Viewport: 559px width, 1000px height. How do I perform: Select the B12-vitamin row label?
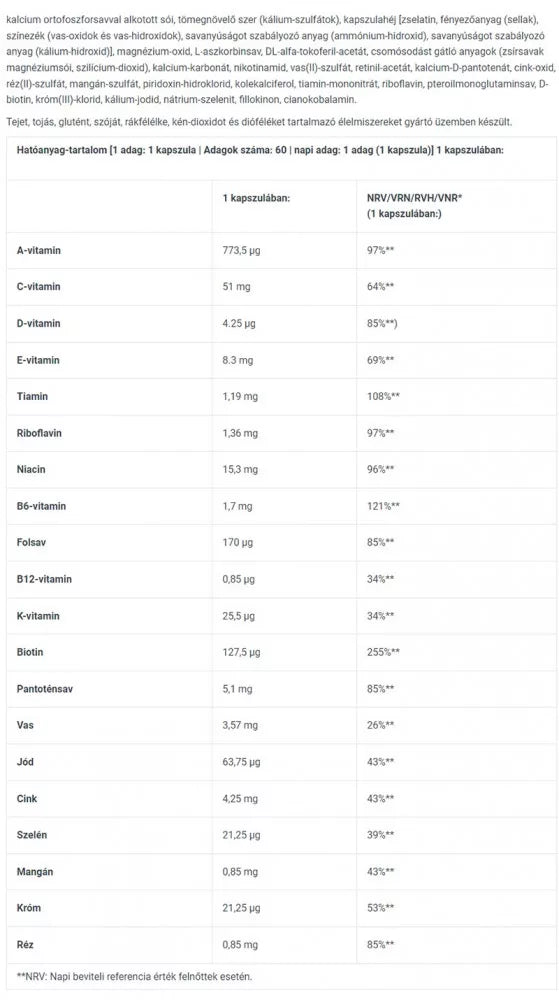click(44, 579)
